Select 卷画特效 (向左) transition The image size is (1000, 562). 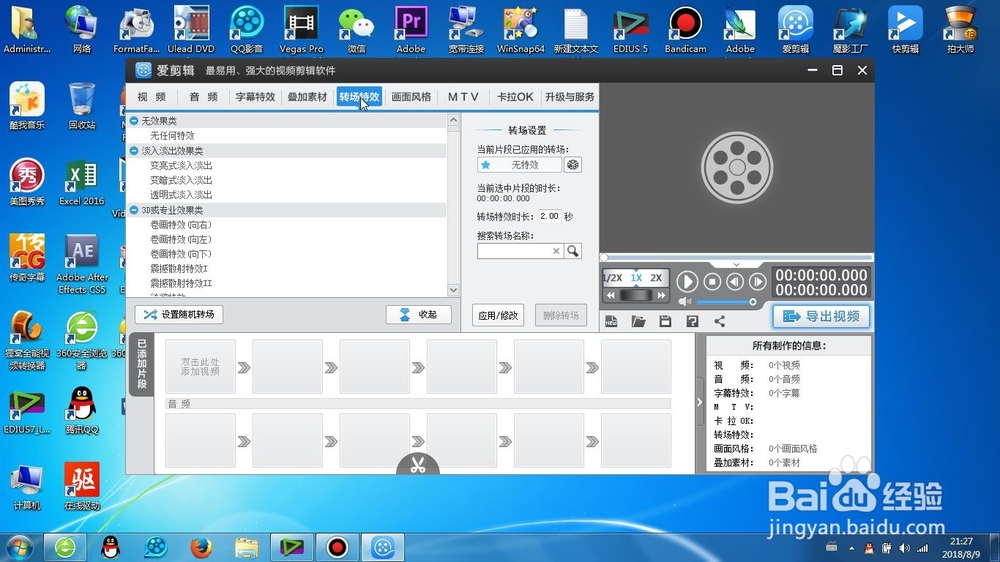[x=180, y=239]
